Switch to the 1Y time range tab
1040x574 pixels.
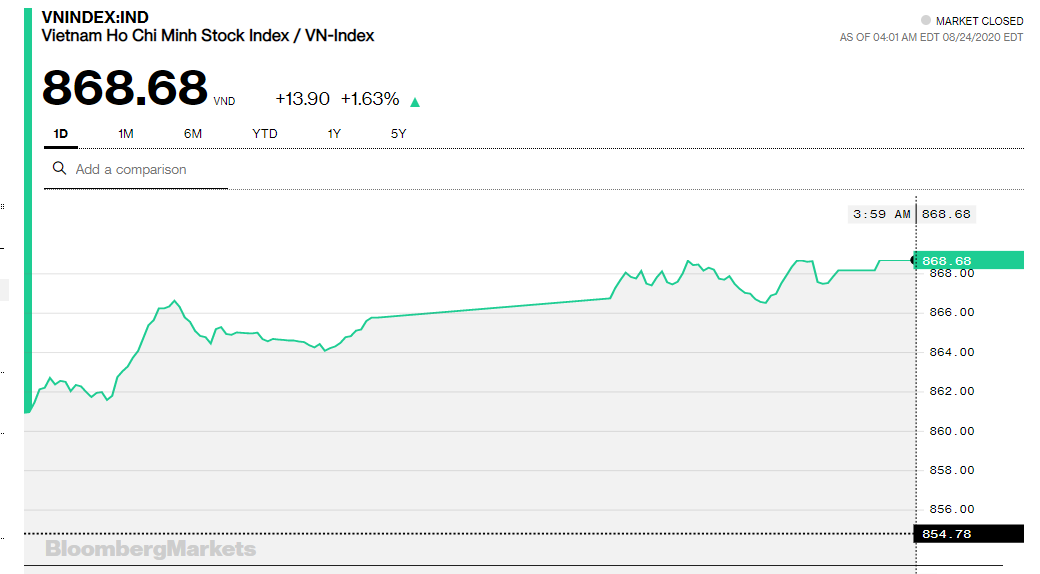(x=334, y=134)
